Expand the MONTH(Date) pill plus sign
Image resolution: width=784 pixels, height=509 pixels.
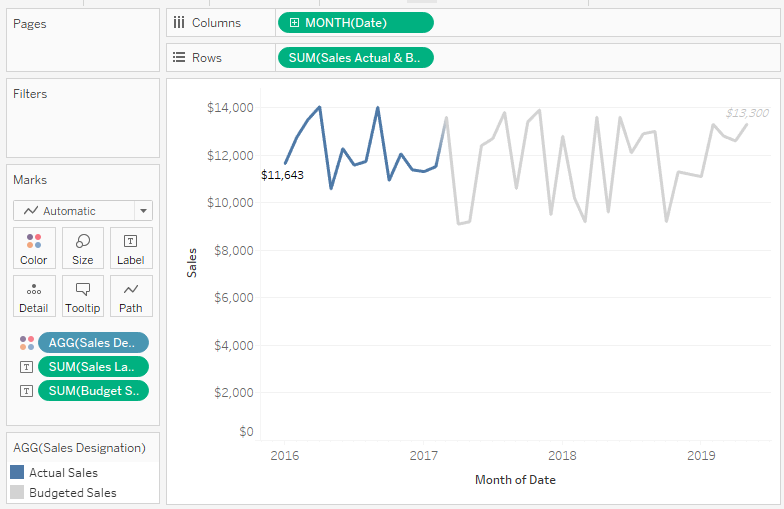pyautogui.click(x=294, y=23)
